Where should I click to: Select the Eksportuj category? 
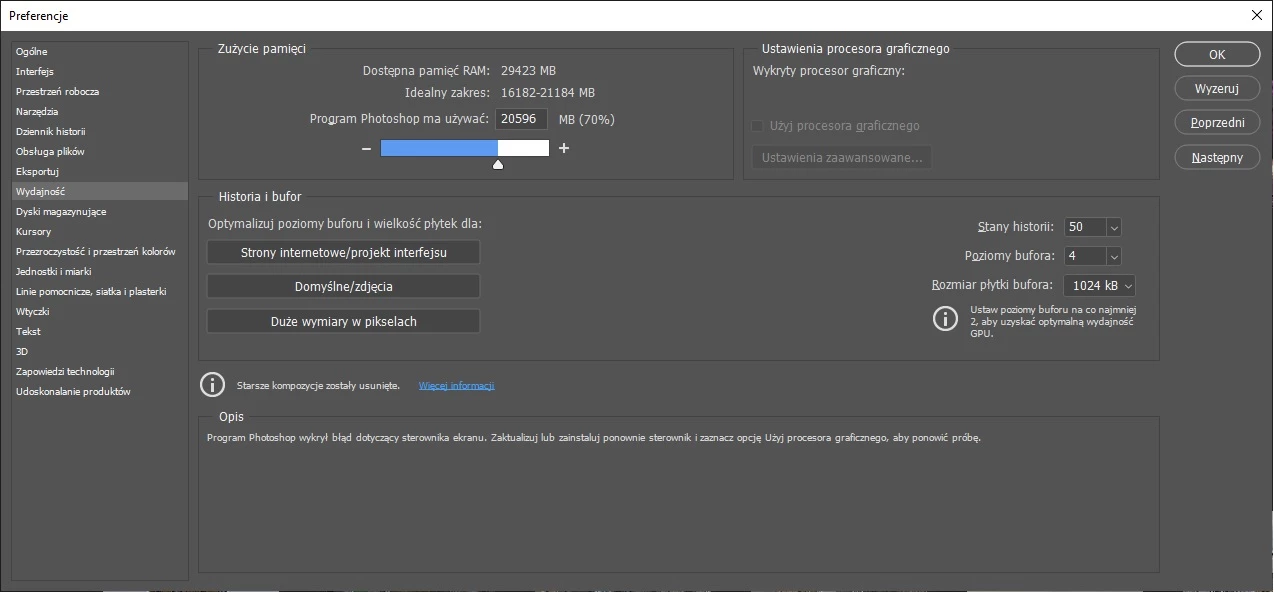pos(99,171)
